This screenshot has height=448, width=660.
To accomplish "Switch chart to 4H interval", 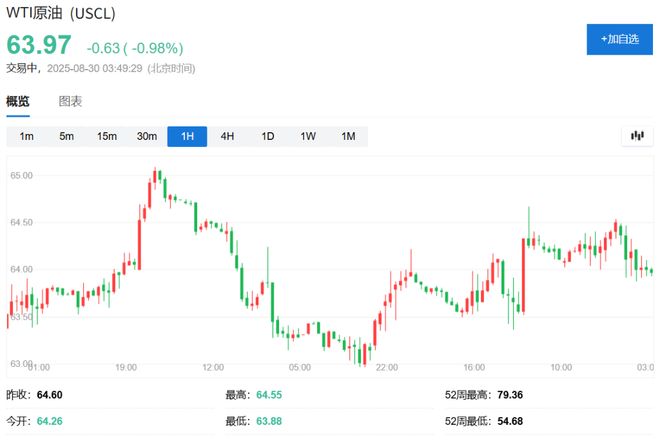I will (x=227, y=136).
